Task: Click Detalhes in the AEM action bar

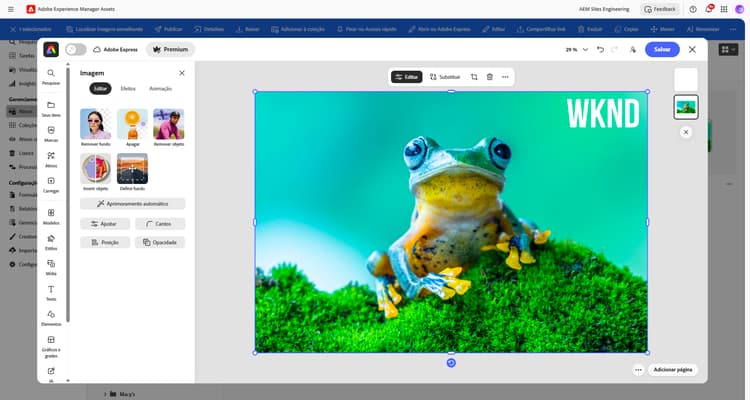Action: point(209,29)
